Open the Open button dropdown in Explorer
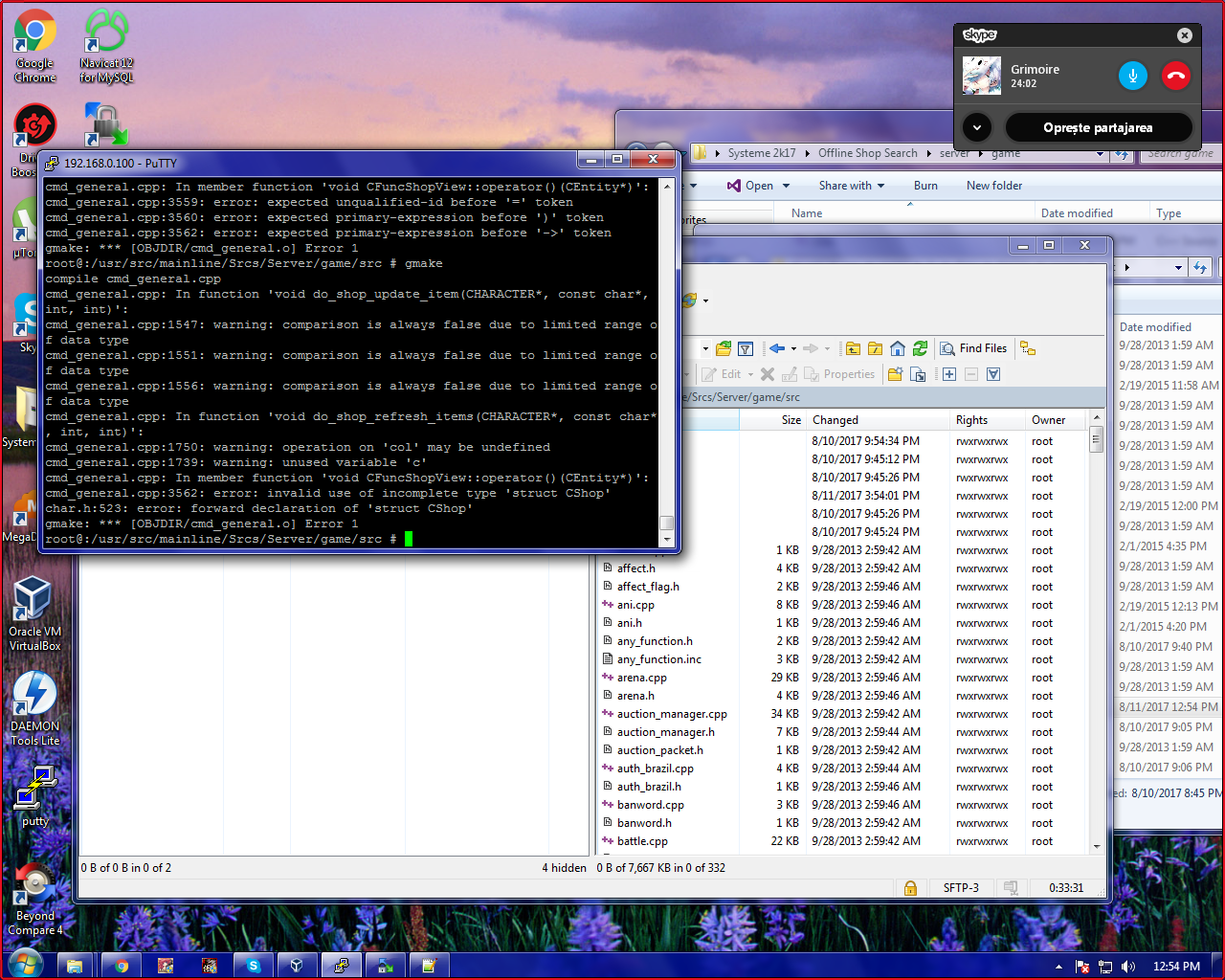Screen dimensions: 1225x980 (x=787, y=186)
